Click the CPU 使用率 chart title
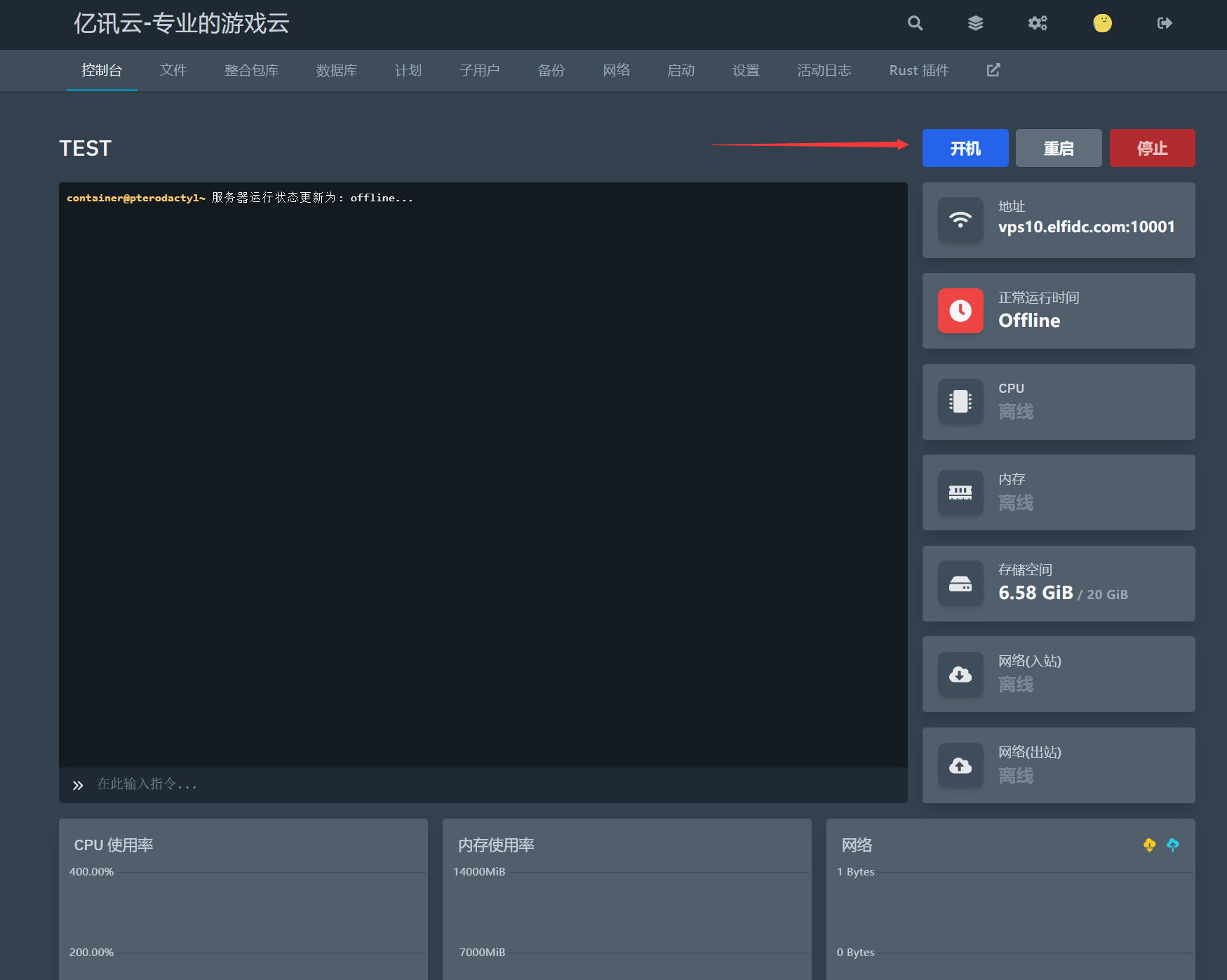 click(114, 845)
